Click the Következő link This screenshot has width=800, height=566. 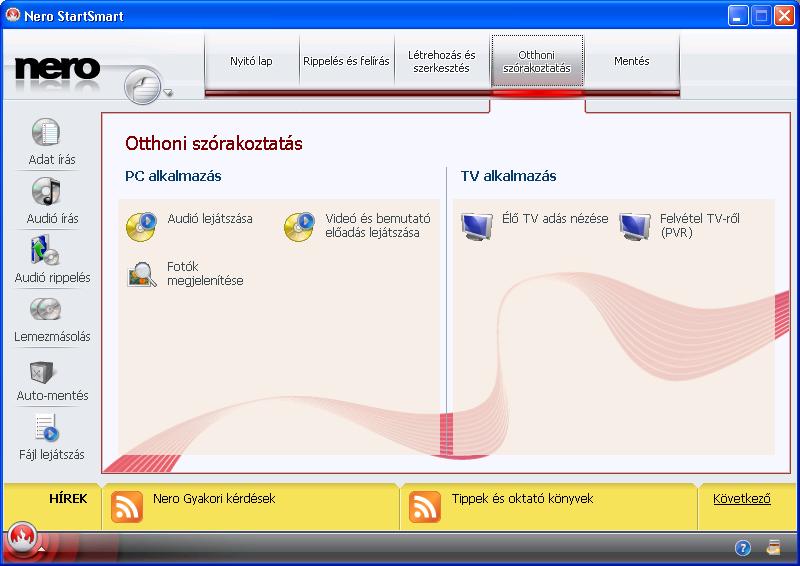pos(741,499)
